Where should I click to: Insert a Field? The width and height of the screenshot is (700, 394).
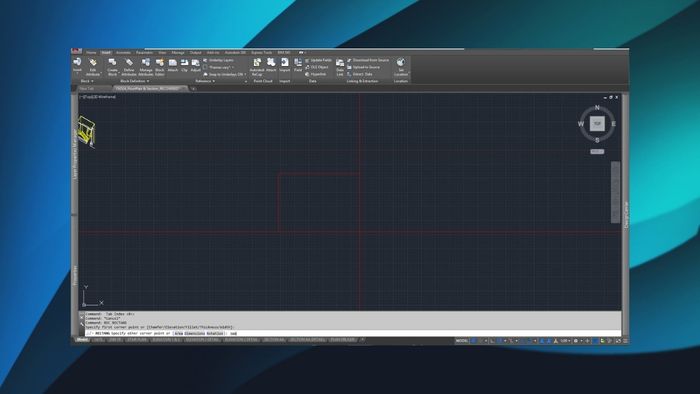point(298,65)
